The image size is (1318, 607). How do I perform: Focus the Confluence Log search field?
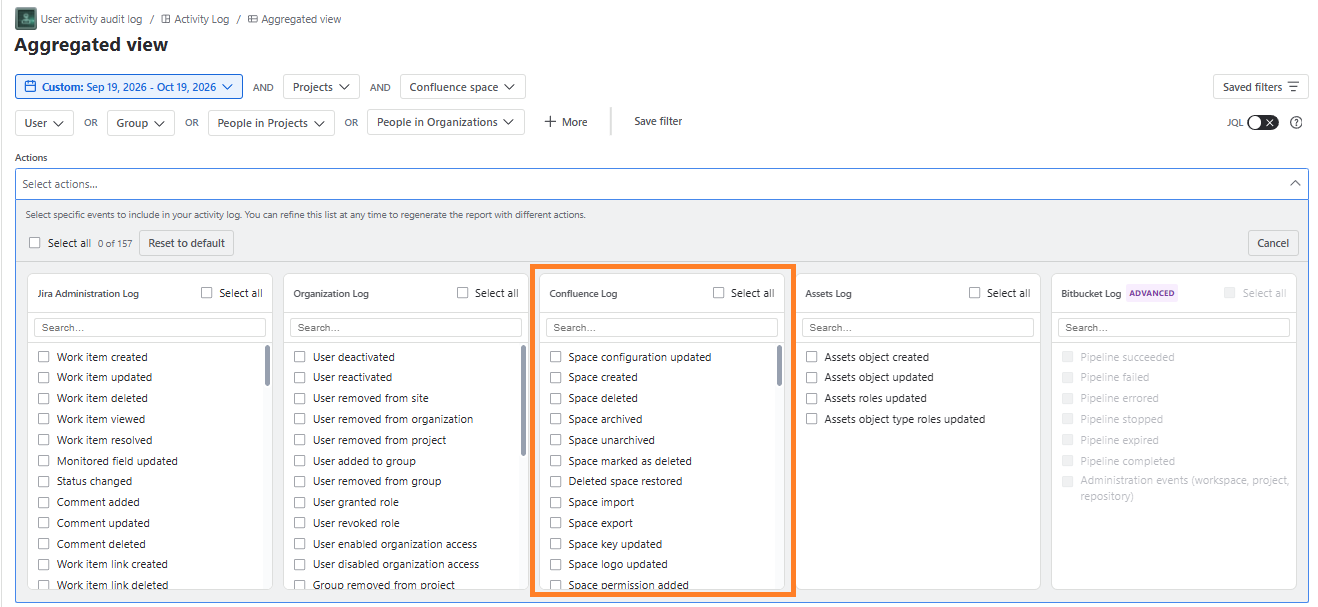662,327
